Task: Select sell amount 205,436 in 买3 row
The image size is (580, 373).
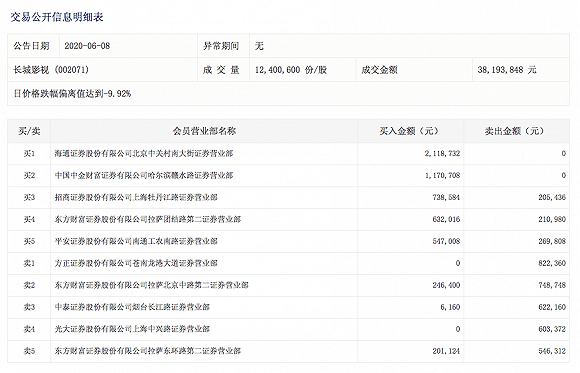Action: coord(552,198)
